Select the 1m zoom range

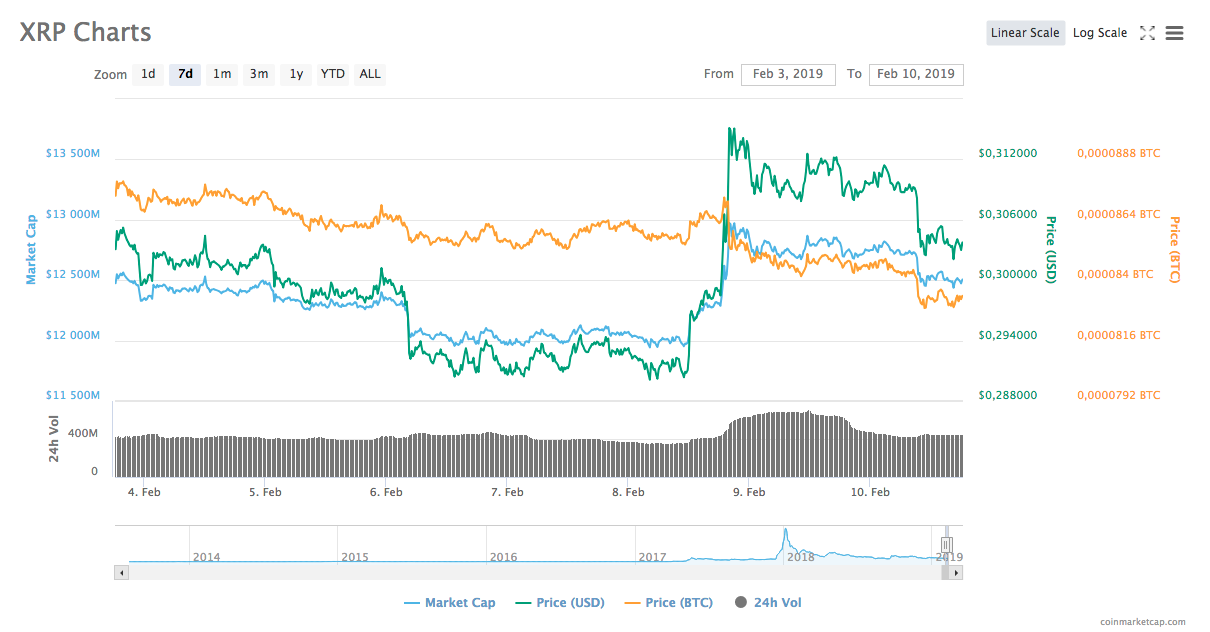click(x=222, y=74)
